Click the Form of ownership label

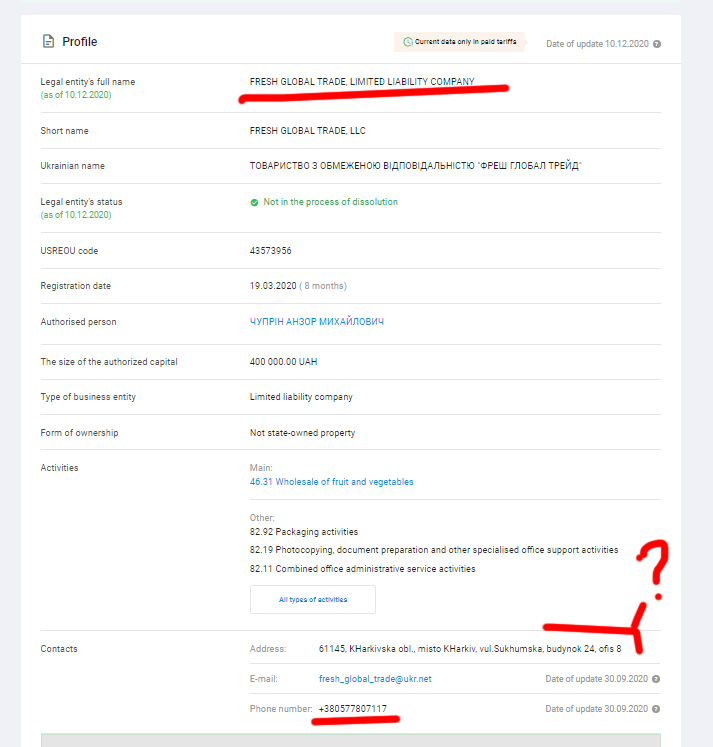coord(79,433)
